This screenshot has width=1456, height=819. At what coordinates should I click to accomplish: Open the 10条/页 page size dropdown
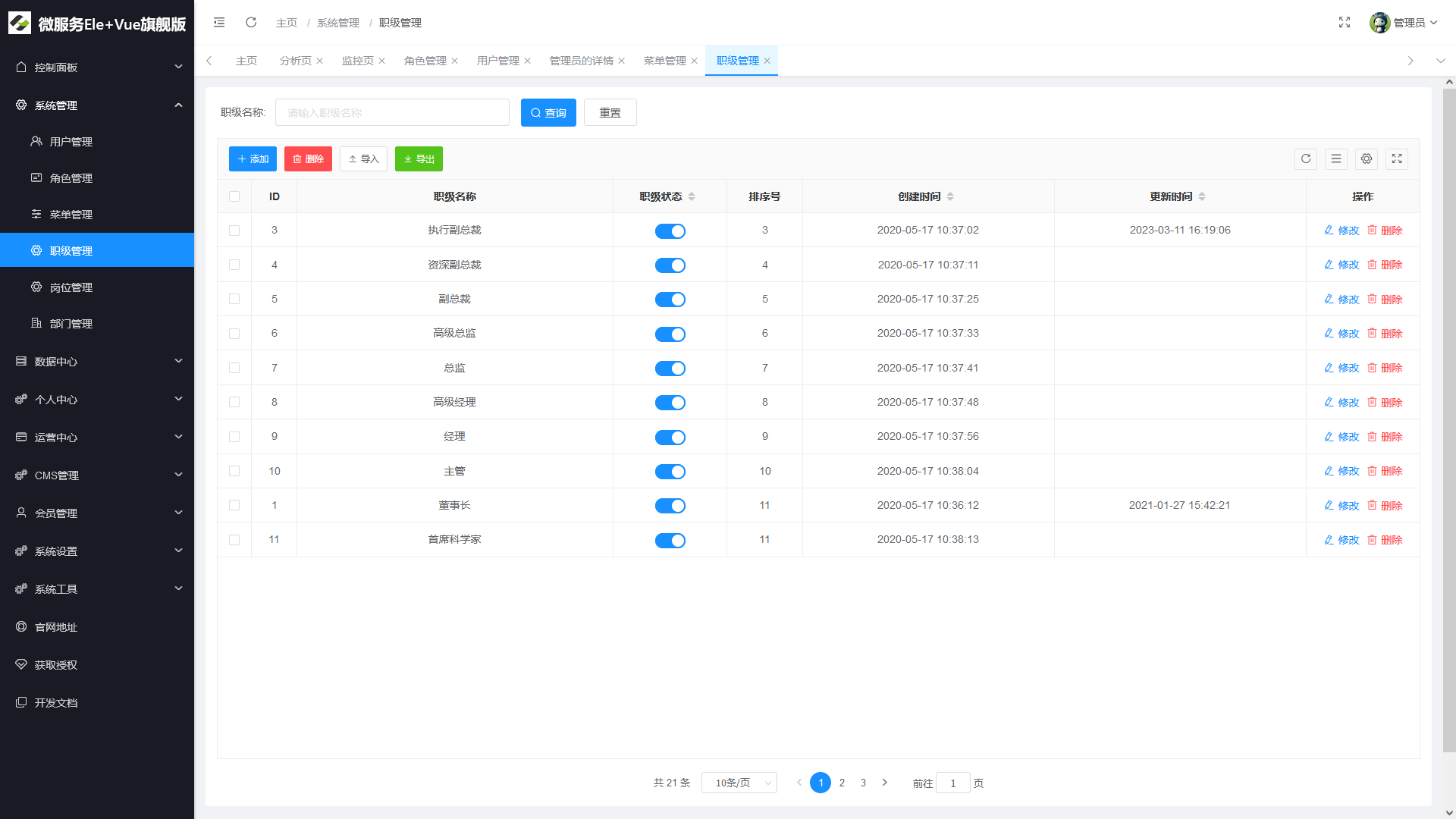tap(739, 783)
